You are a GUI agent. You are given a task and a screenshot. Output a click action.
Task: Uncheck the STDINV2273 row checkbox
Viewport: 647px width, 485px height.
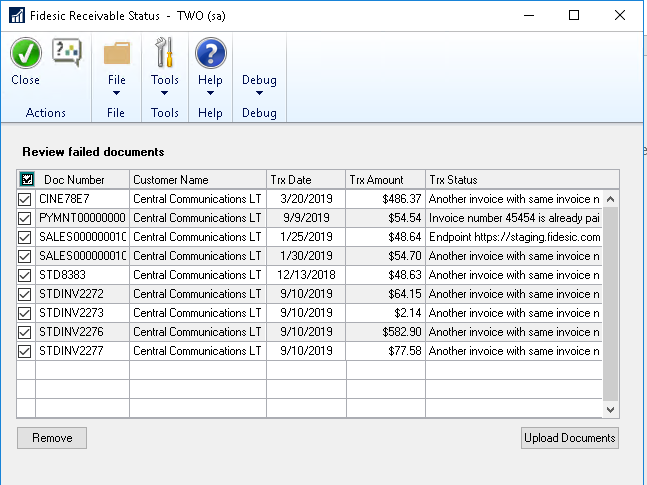(25, 313)
